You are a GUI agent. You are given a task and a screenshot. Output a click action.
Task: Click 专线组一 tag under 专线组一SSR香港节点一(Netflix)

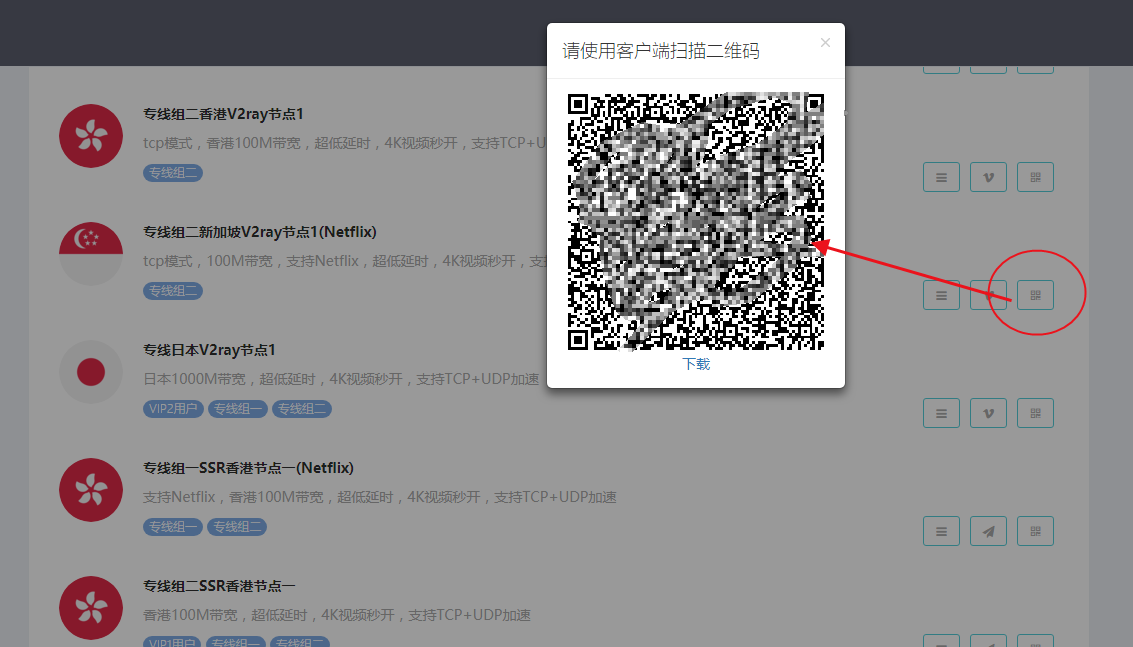click(173, 526)
